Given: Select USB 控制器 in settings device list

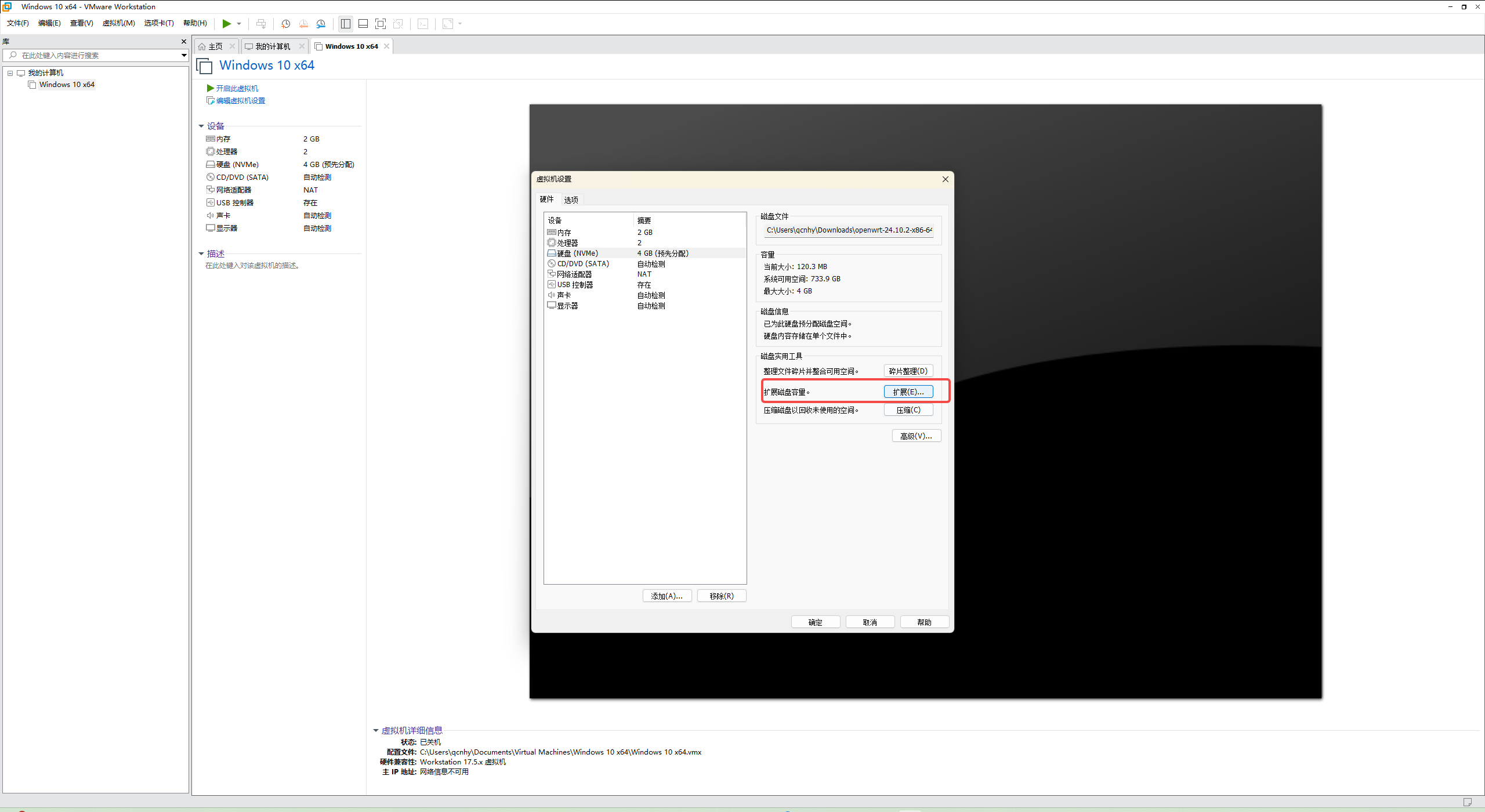Looking at the screenshot, I should click(x=645, y=285).
